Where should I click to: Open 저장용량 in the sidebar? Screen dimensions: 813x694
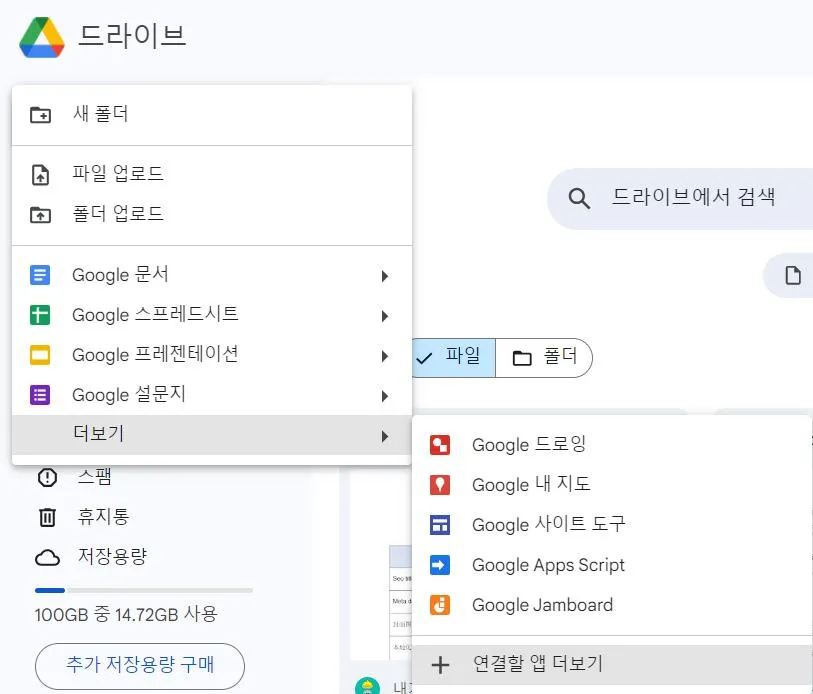point(113,557)
